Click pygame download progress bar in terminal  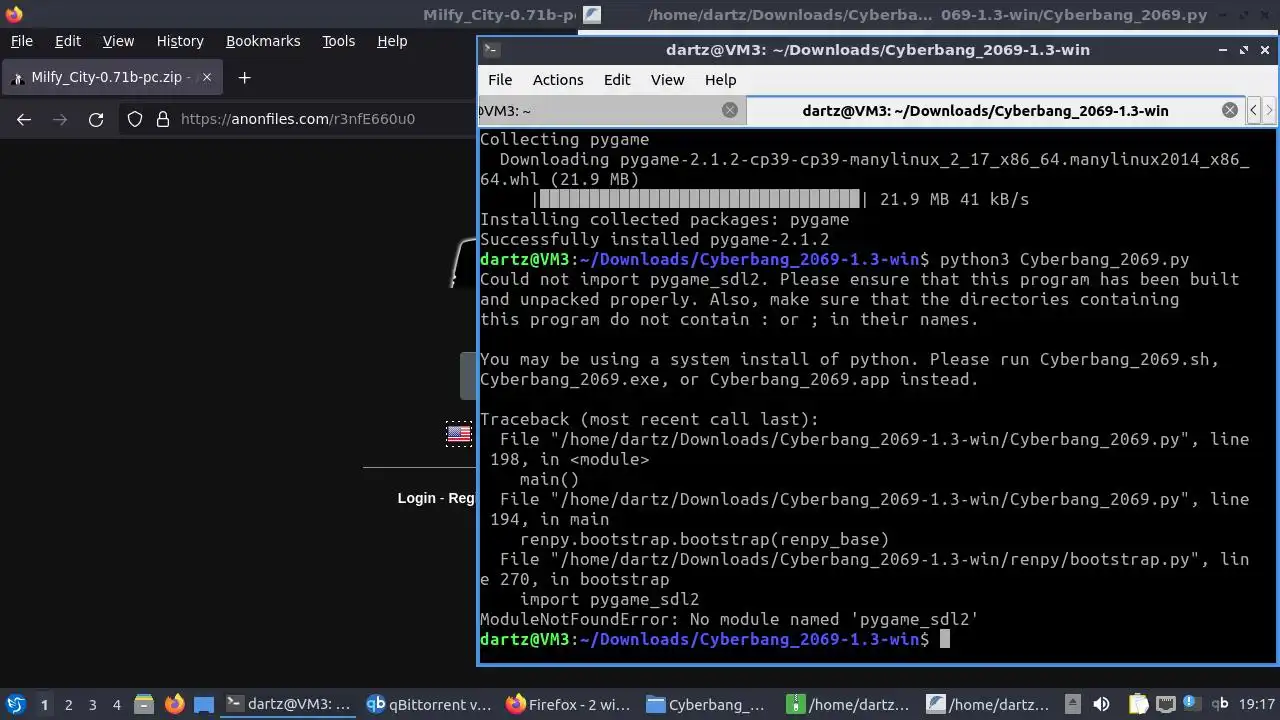700,199
